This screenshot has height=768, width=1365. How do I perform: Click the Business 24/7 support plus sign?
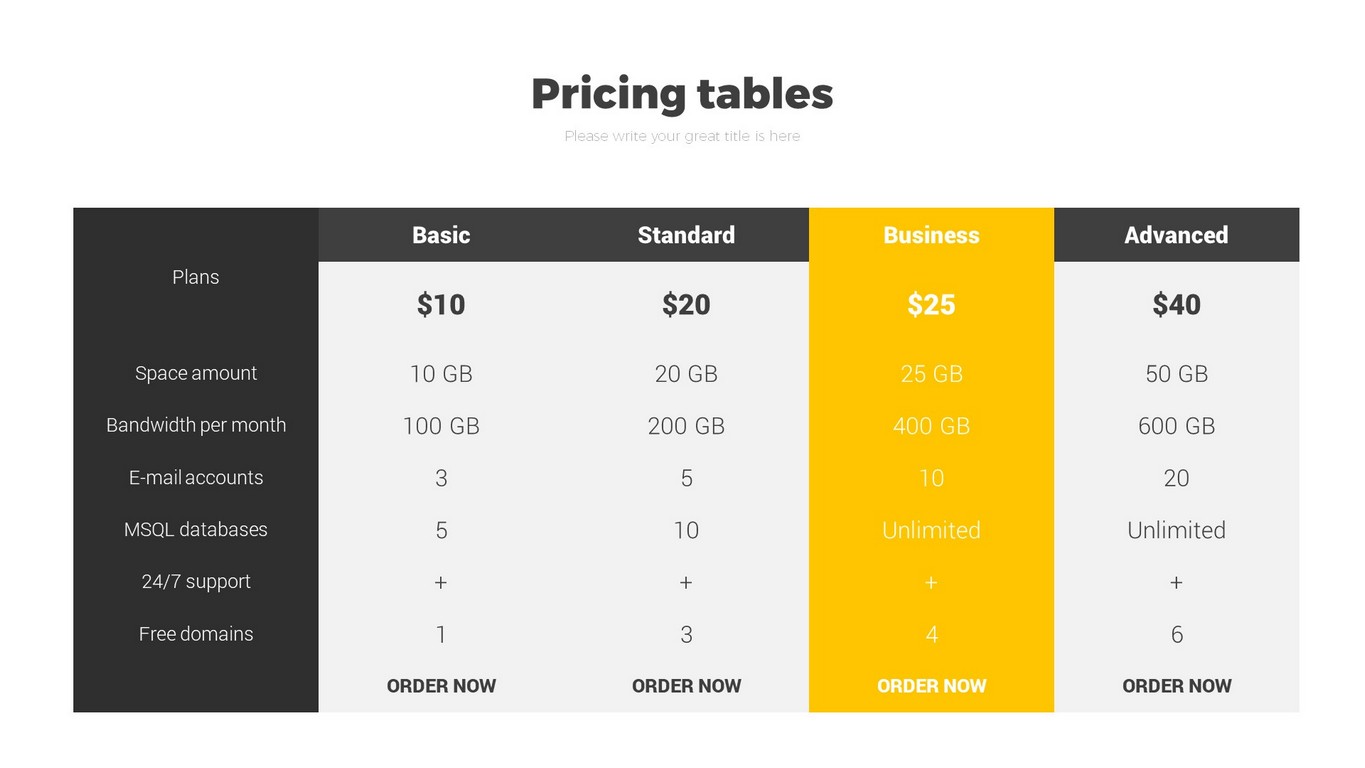coord(931,582)
